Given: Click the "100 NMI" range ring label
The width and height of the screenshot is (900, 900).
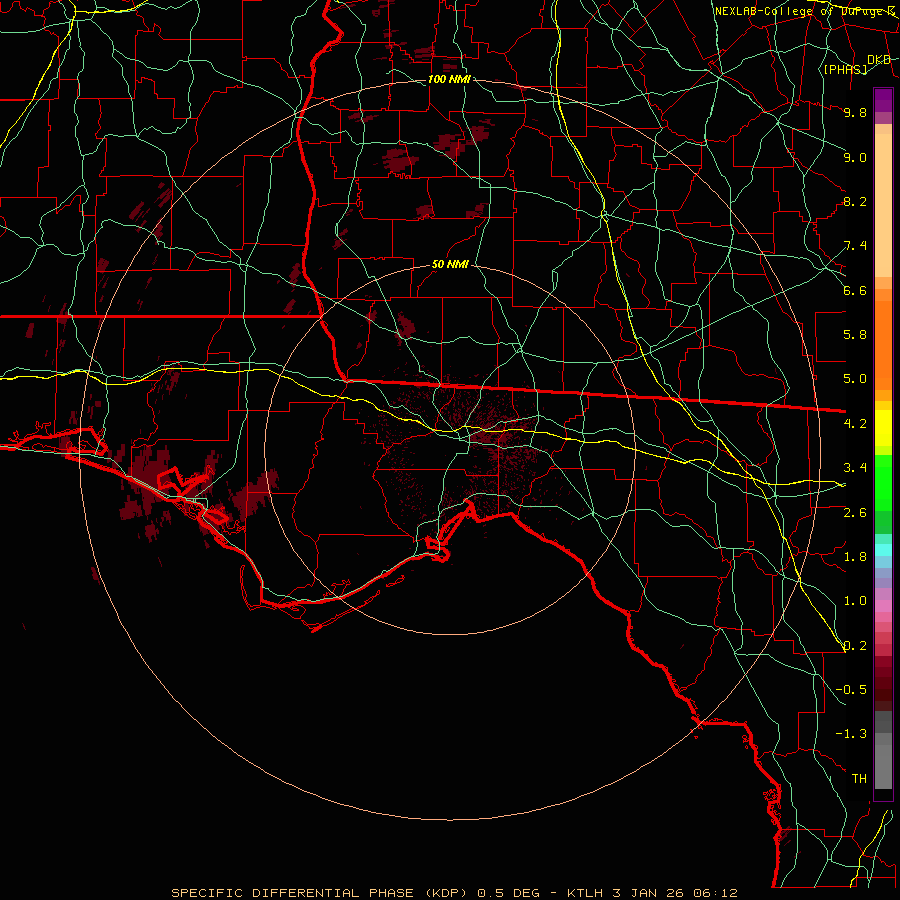Looking at the screenshot, I should 449,79.
